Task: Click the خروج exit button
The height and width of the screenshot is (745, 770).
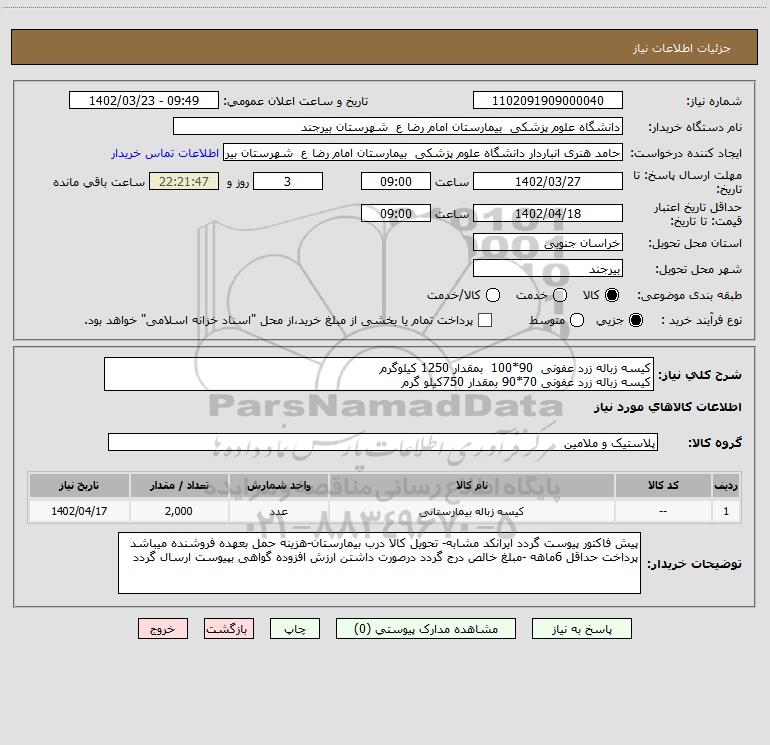Action: click(x=163, y=629)
